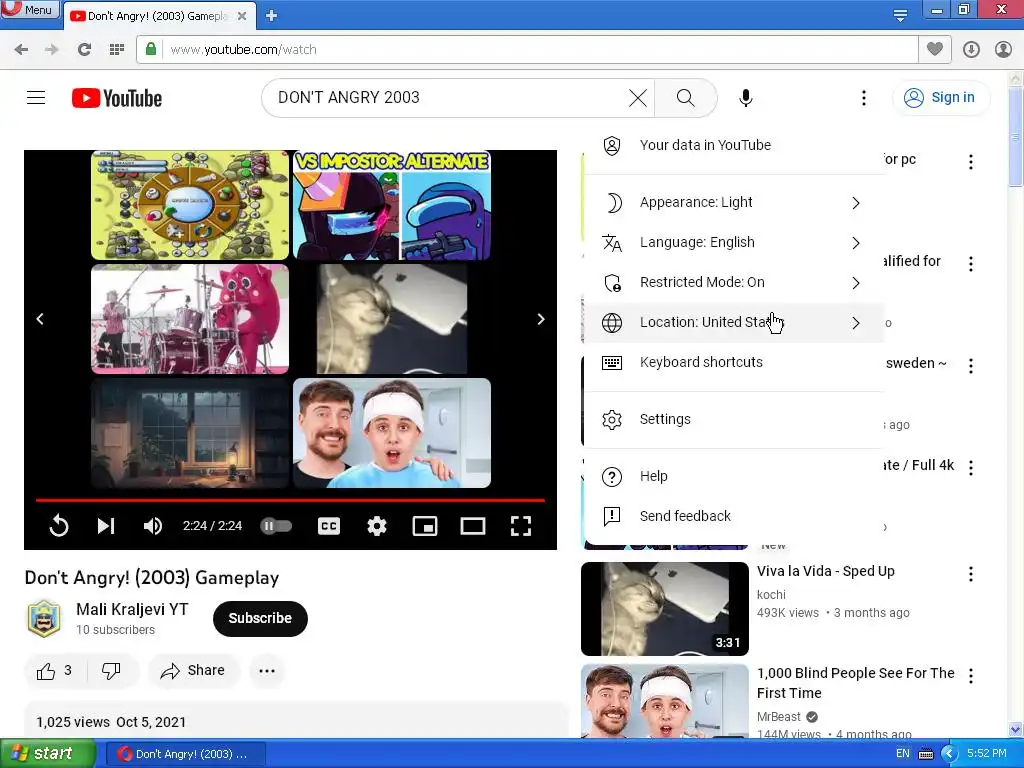
Task: Skip to next video
Action: pyautogui.click(x=106, y=526)
